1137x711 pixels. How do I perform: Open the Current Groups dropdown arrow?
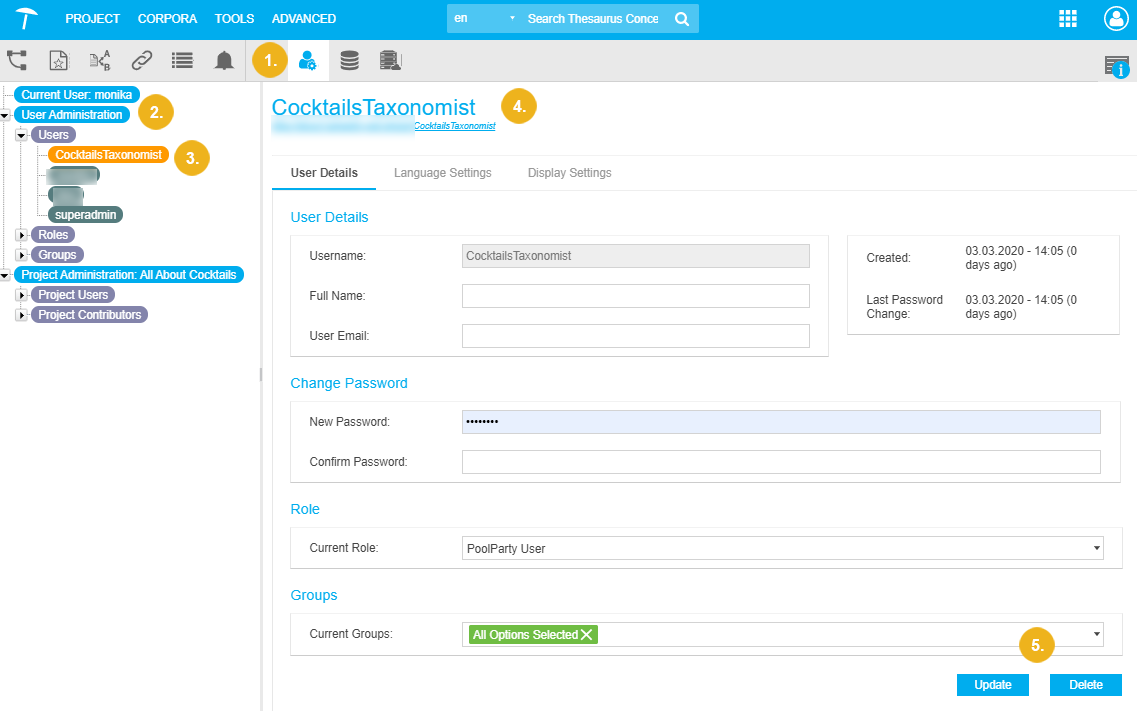pyautogui.click(x=1096, y=634)
